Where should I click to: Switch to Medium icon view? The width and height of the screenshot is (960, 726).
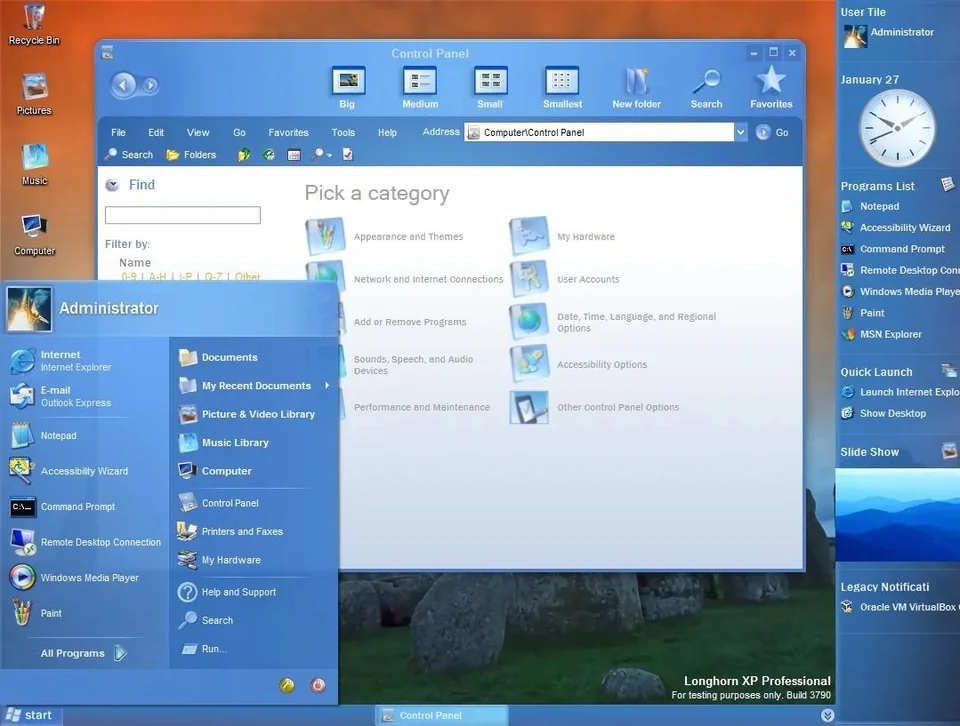pos(419,88)
